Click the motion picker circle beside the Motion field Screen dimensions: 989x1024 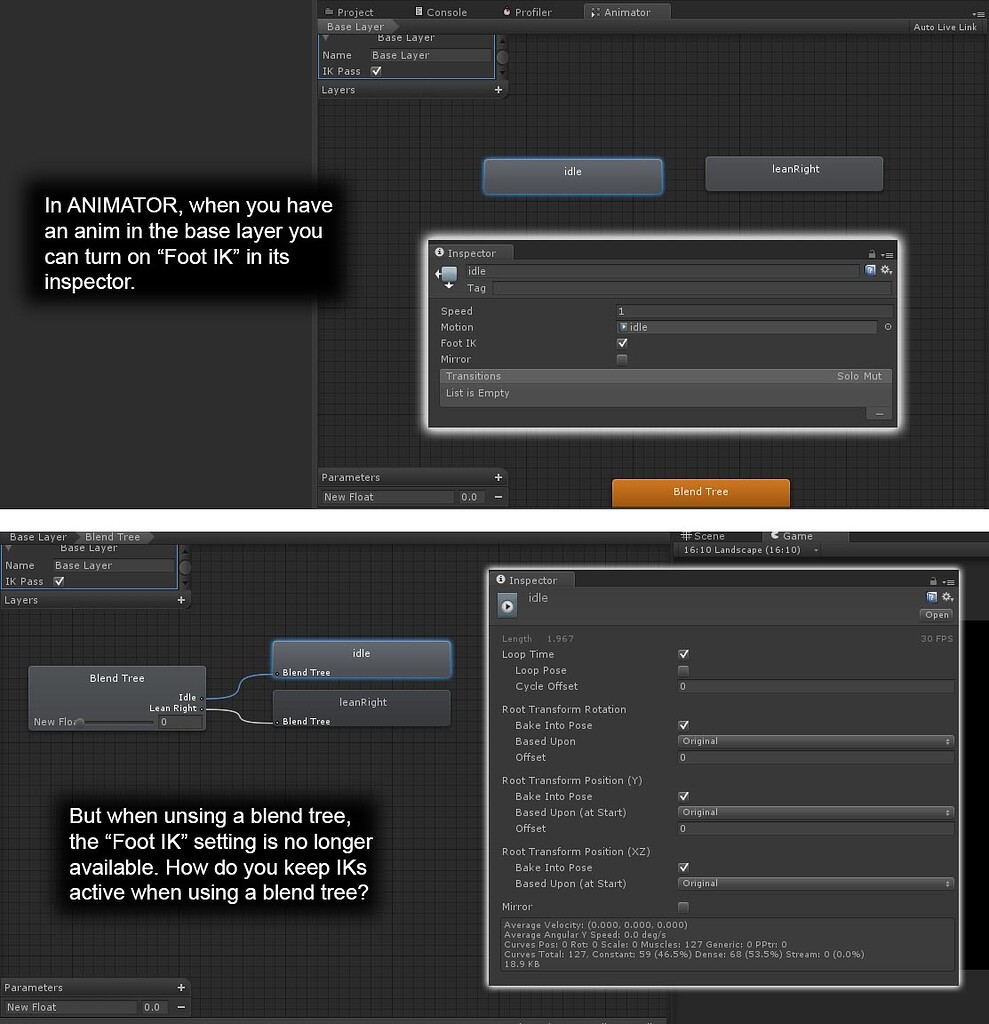(886, 327)
